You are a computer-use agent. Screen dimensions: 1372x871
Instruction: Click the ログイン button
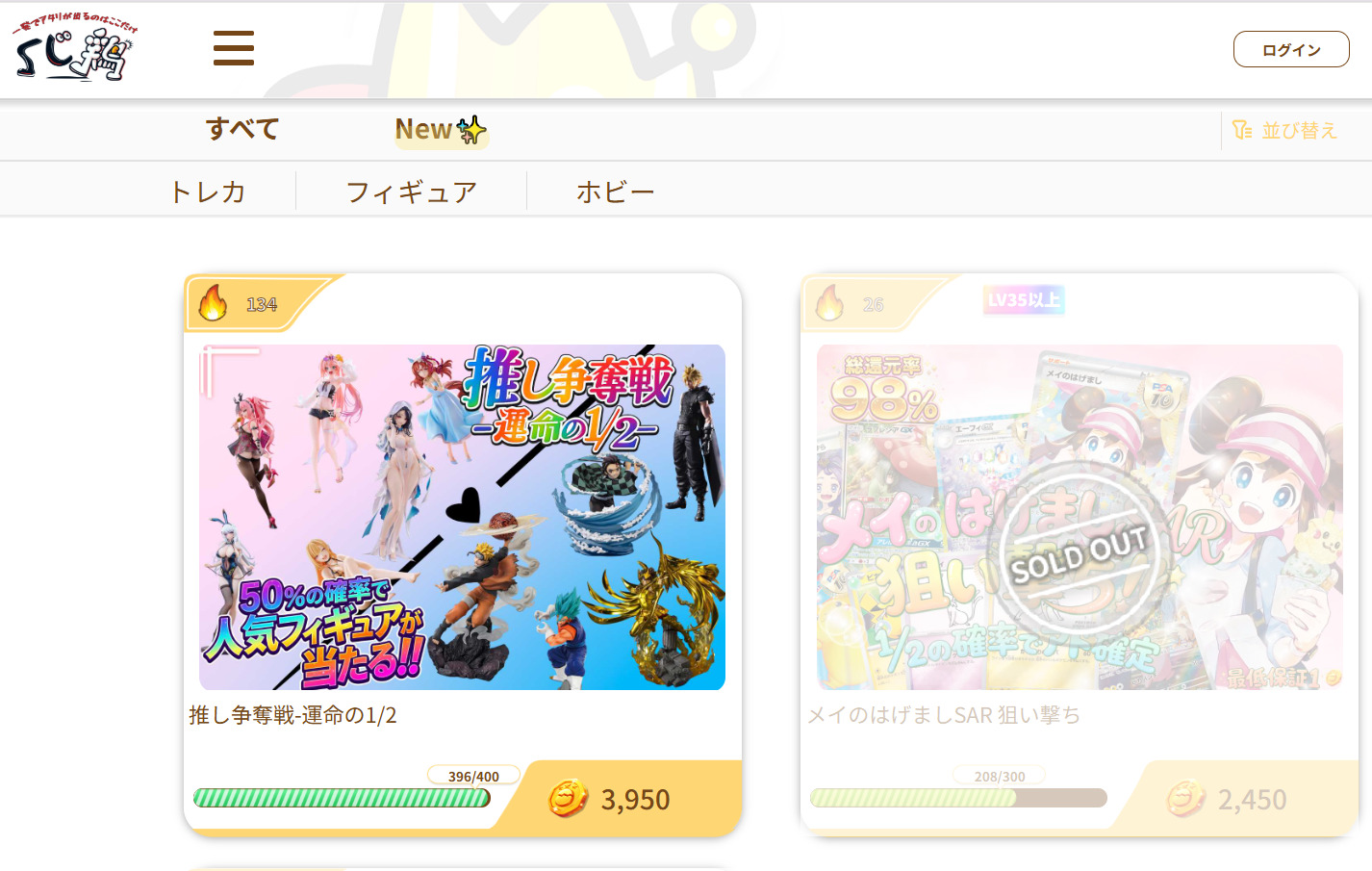(1291, 49)
